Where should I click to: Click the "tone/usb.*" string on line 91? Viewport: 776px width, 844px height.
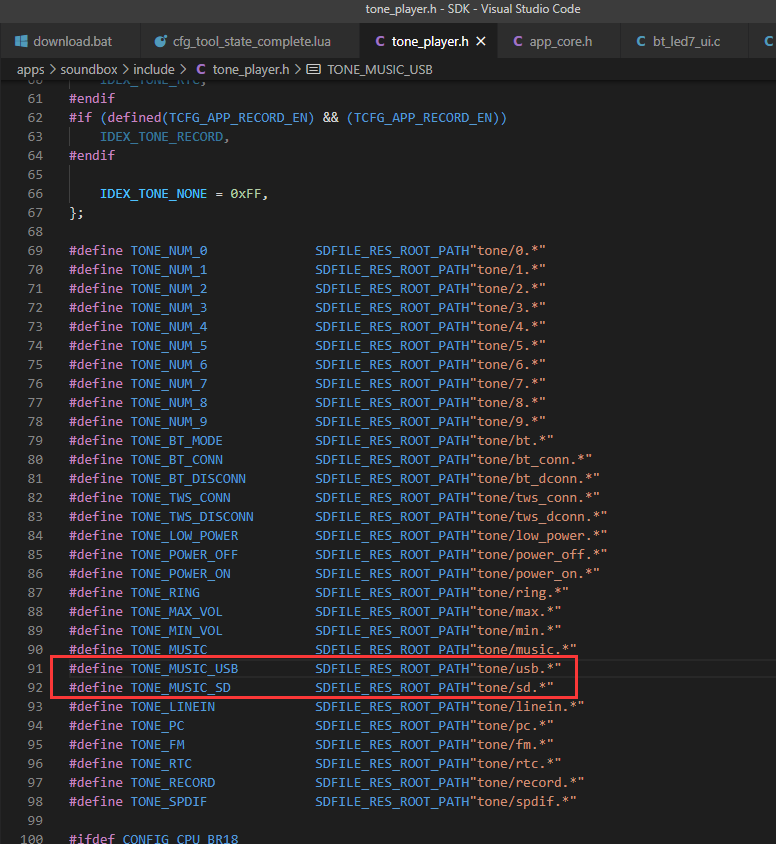pyautogui.click(x=516, y=669)
